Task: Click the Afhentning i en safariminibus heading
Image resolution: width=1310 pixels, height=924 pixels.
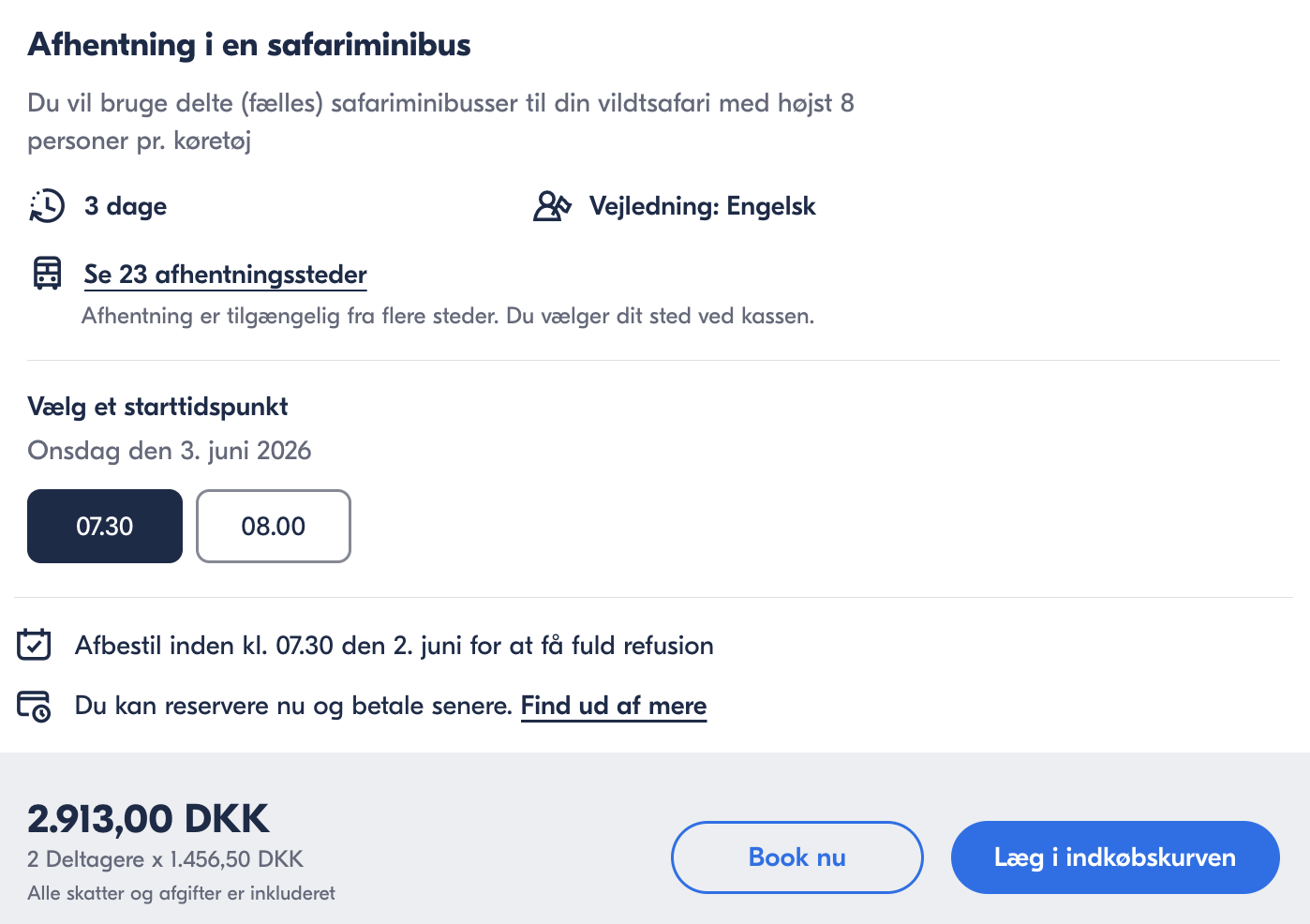Action: tap(249, 45)
